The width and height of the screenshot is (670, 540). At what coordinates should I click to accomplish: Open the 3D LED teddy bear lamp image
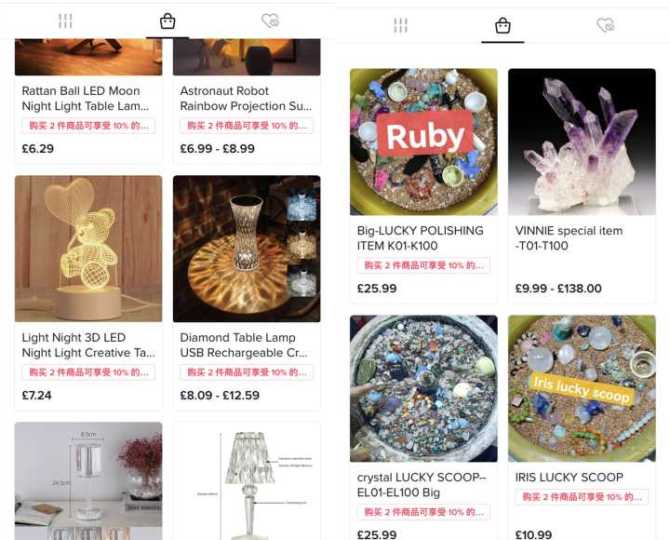pos(88,249)
